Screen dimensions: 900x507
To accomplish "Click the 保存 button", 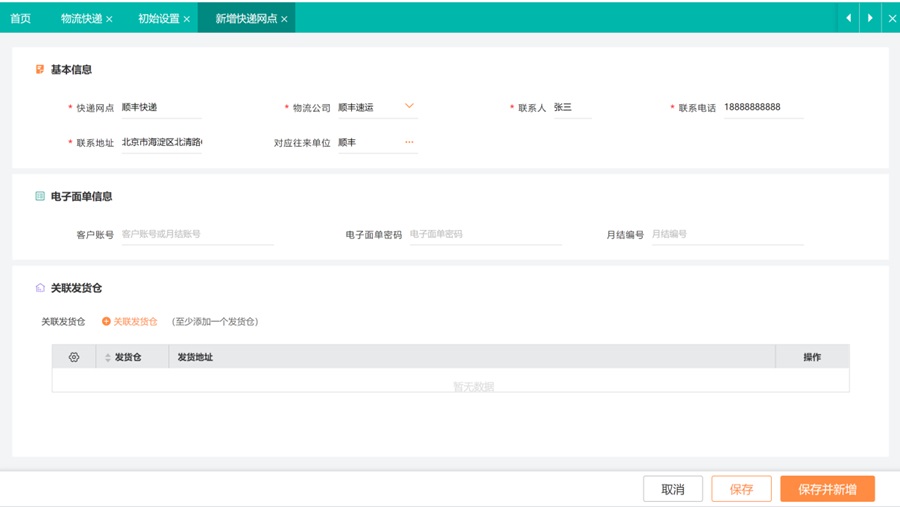I will [x=741, y=489].
